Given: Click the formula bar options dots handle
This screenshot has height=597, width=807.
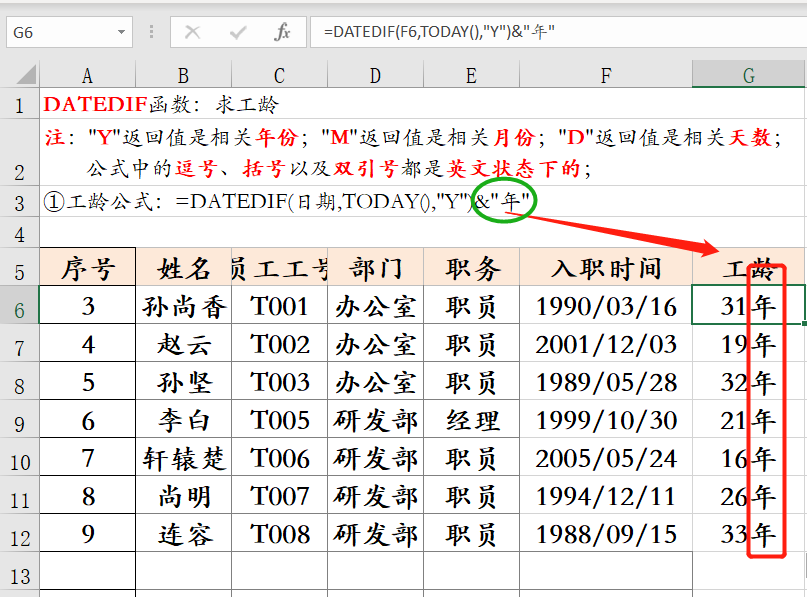Looking at the screenshot, I should pos(151,32).
